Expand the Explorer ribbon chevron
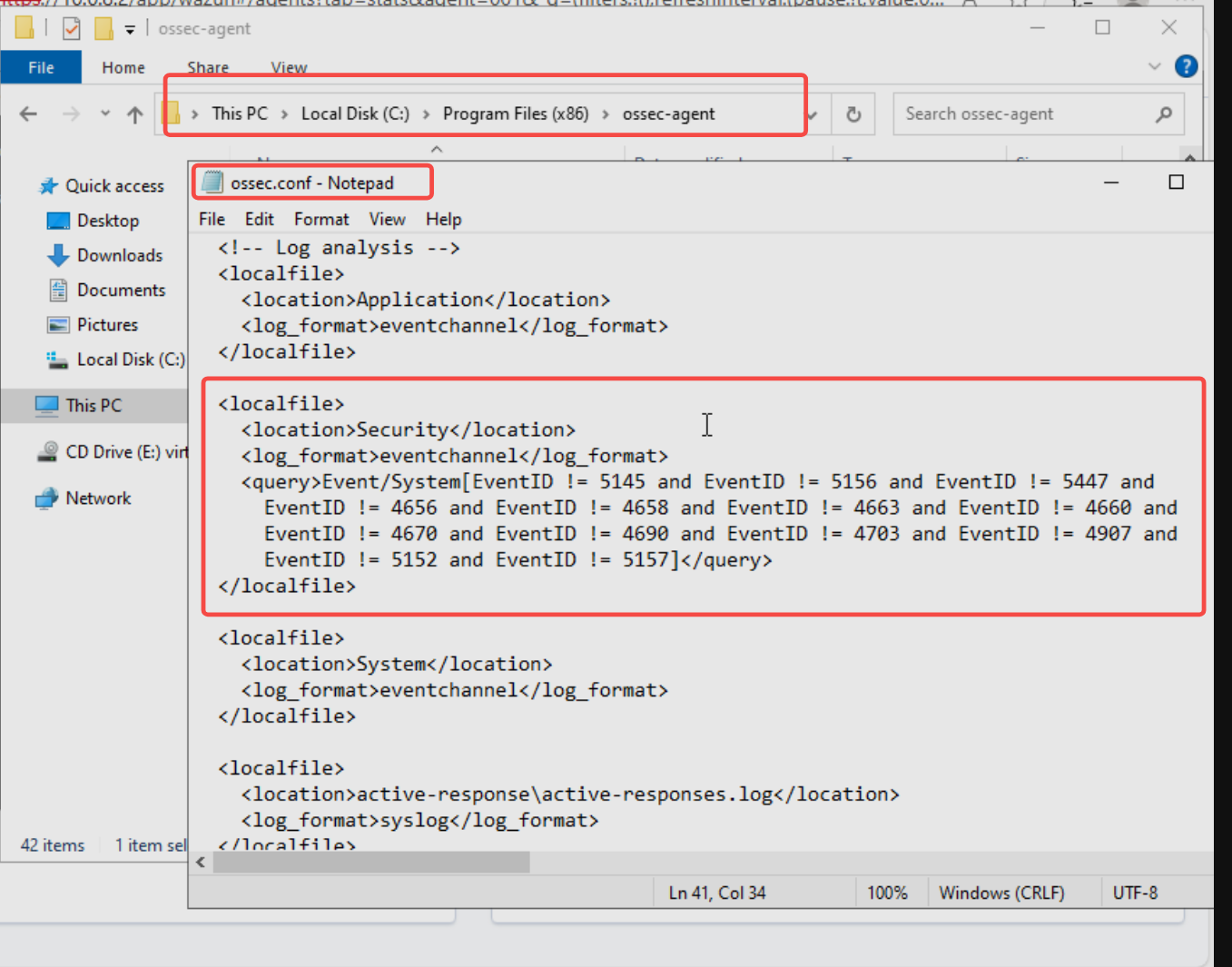 point(1154,66)
